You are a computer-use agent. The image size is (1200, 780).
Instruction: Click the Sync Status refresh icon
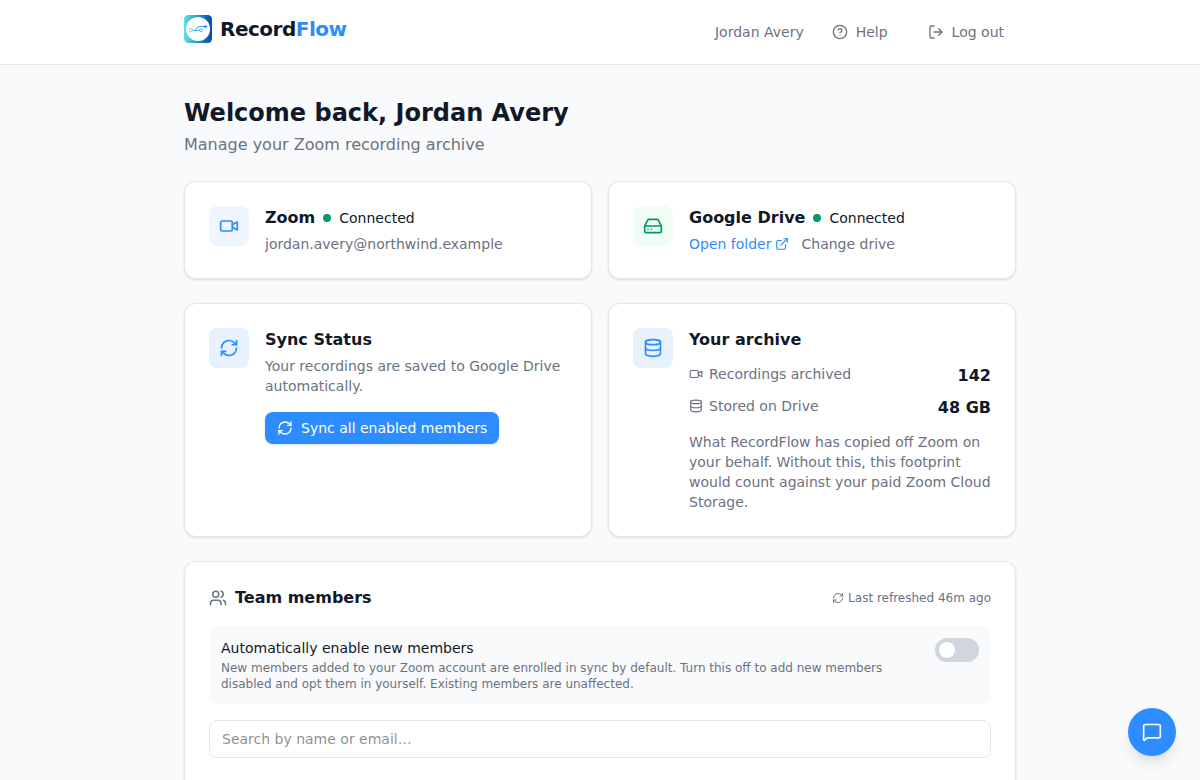[x=229, y=348]
